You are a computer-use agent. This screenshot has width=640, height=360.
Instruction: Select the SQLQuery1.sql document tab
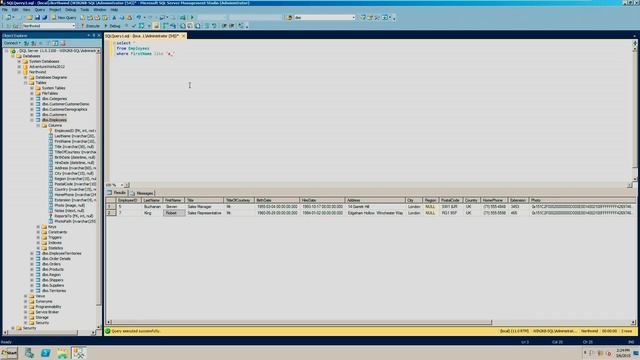142,36
